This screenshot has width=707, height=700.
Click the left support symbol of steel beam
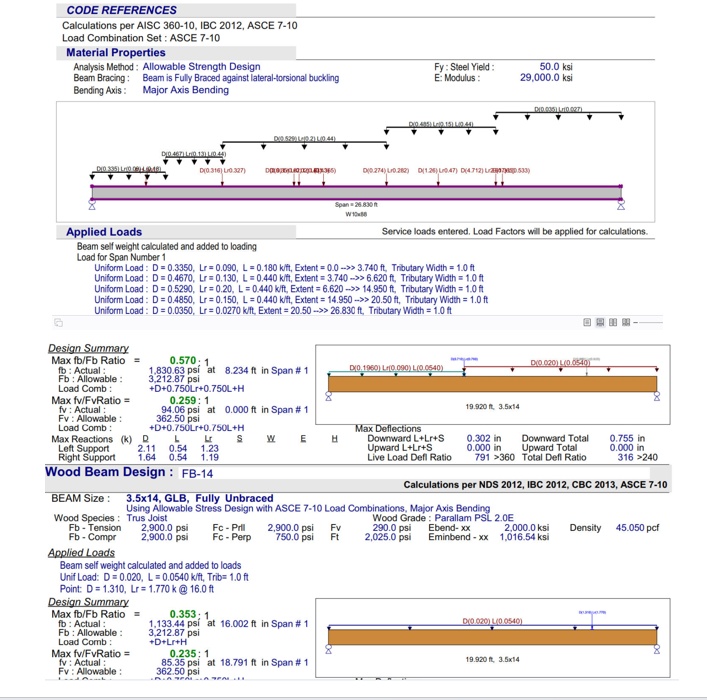pyautogui.click(x=92, y=205)
